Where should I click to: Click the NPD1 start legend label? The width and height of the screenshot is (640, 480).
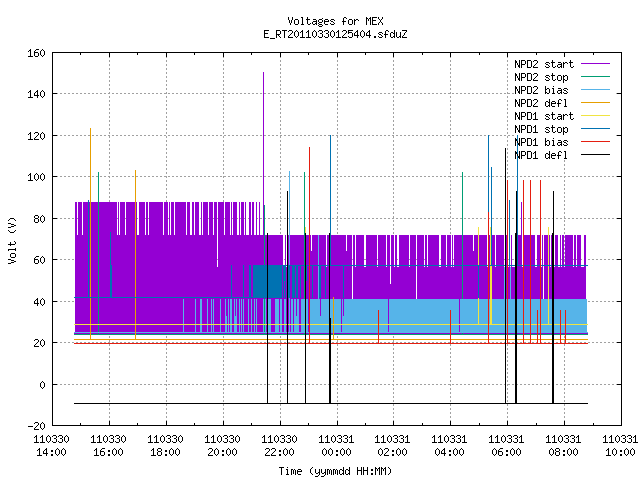544,116
